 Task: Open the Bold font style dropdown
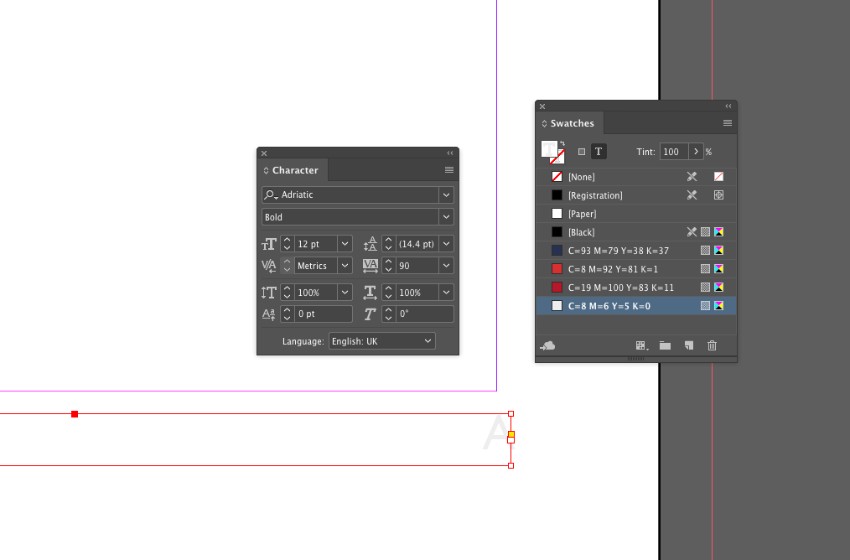pyautogui.click(x=446, y=217)
